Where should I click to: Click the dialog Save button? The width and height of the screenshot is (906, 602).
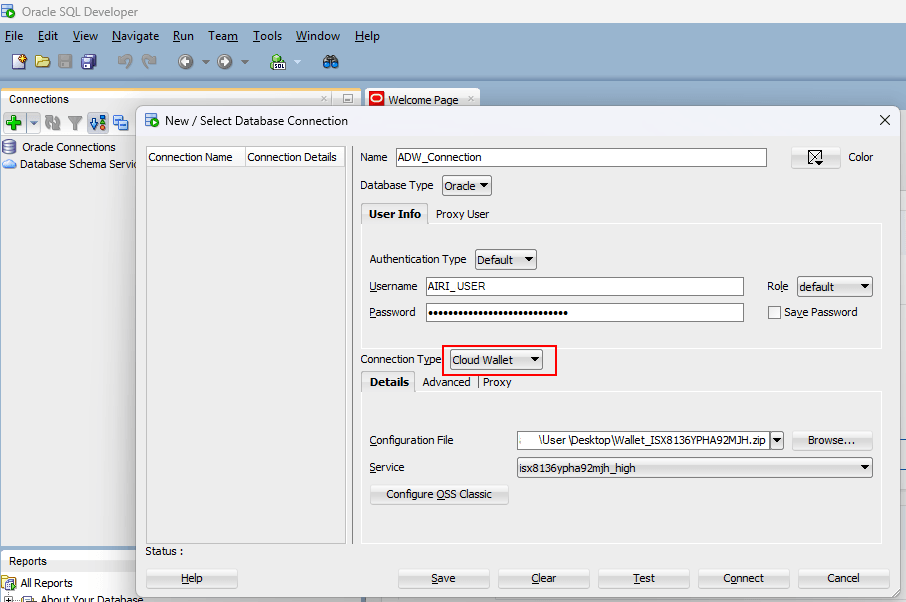click(x=443, y=578)
